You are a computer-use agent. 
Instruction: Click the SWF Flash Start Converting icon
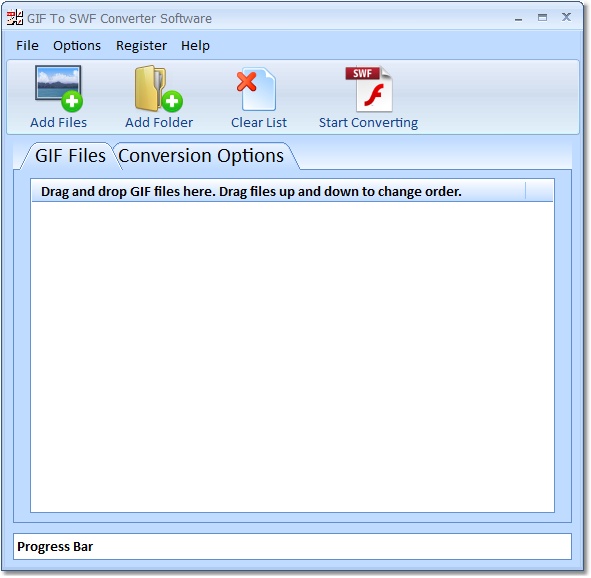[x=369, y=89]
